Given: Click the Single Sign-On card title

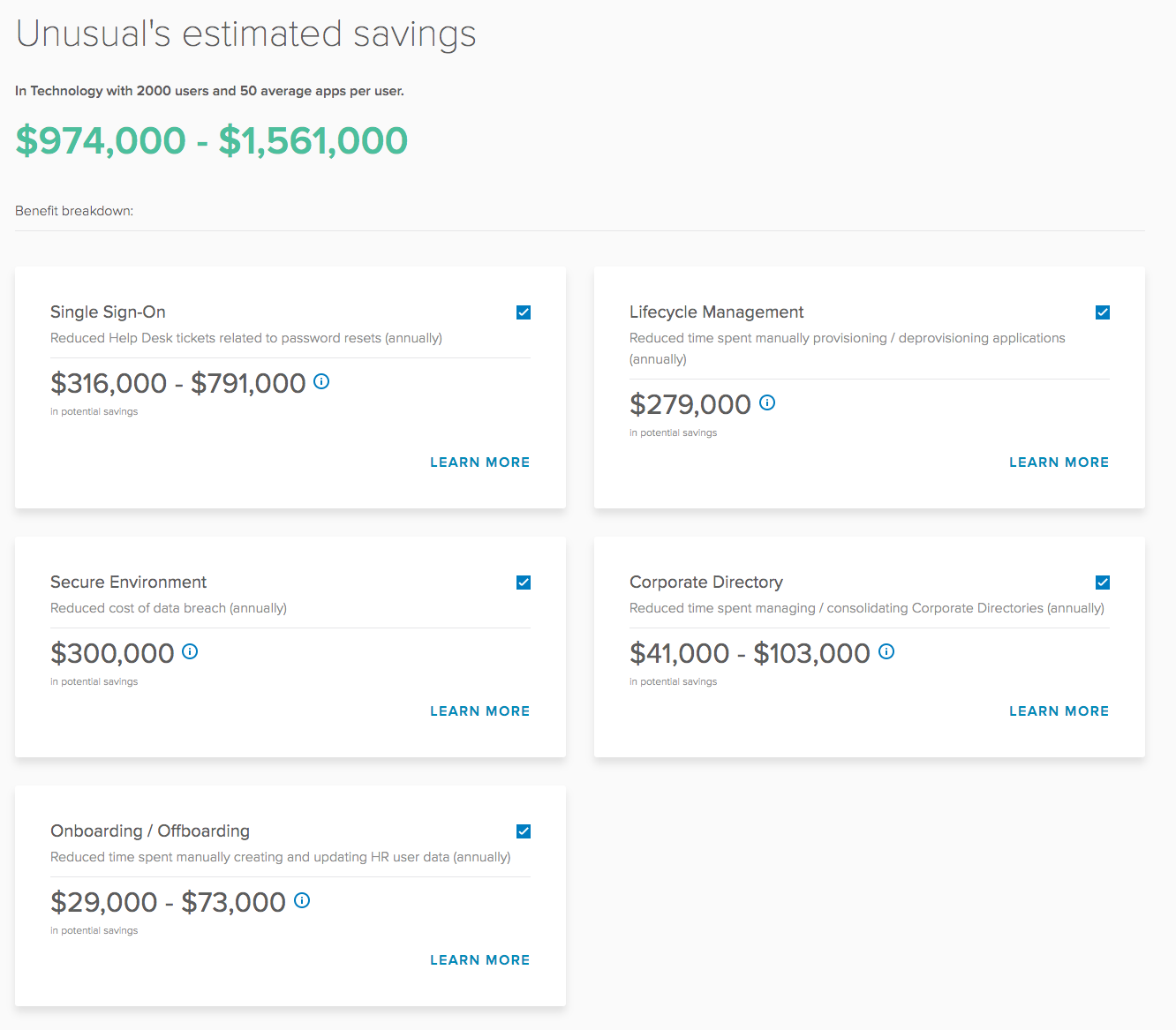Looking at the screenshot, I should 108,312.
